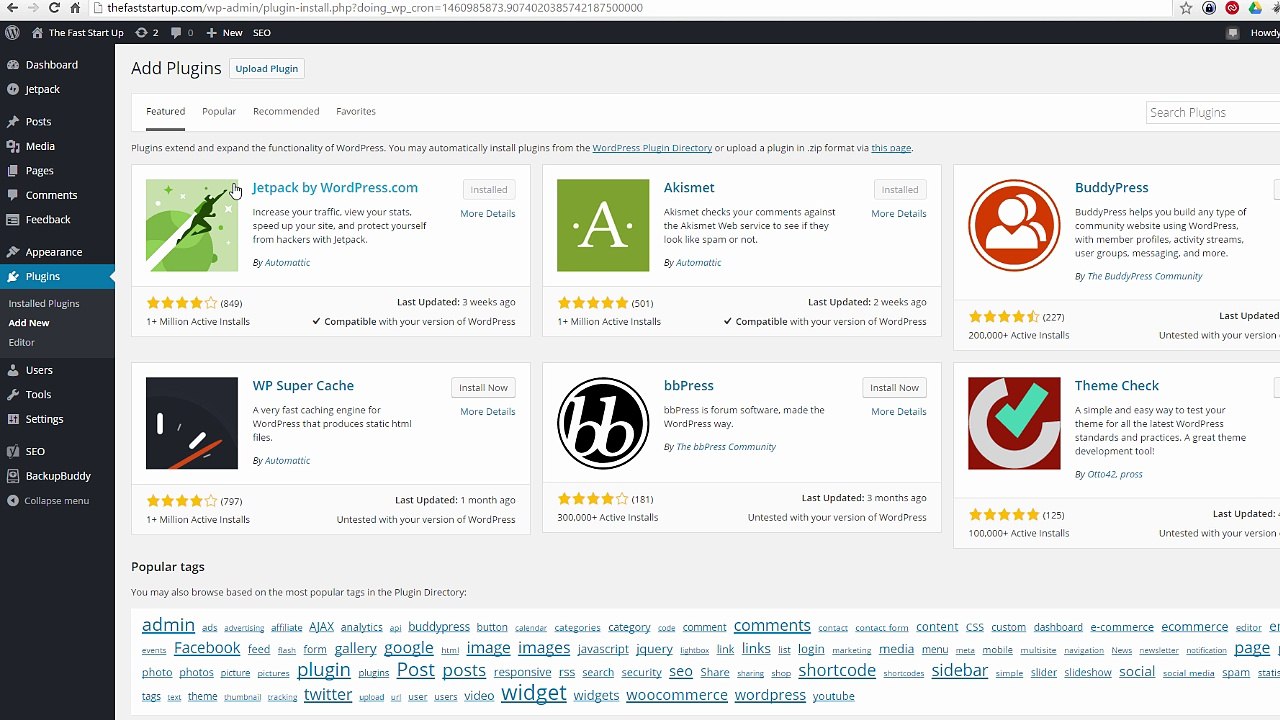Open More Details for WP Super Cache
Image resolution: width=1280 pixels, height=720 pixels.
488,411
